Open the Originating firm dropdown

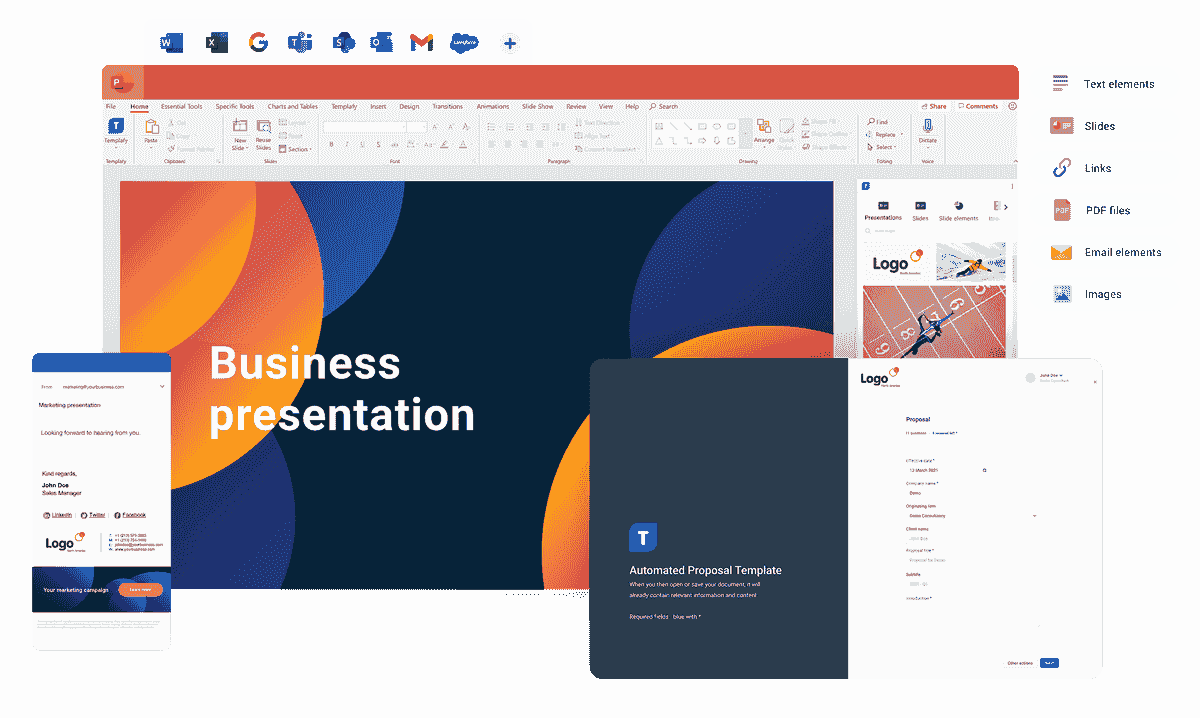[971, 516]
